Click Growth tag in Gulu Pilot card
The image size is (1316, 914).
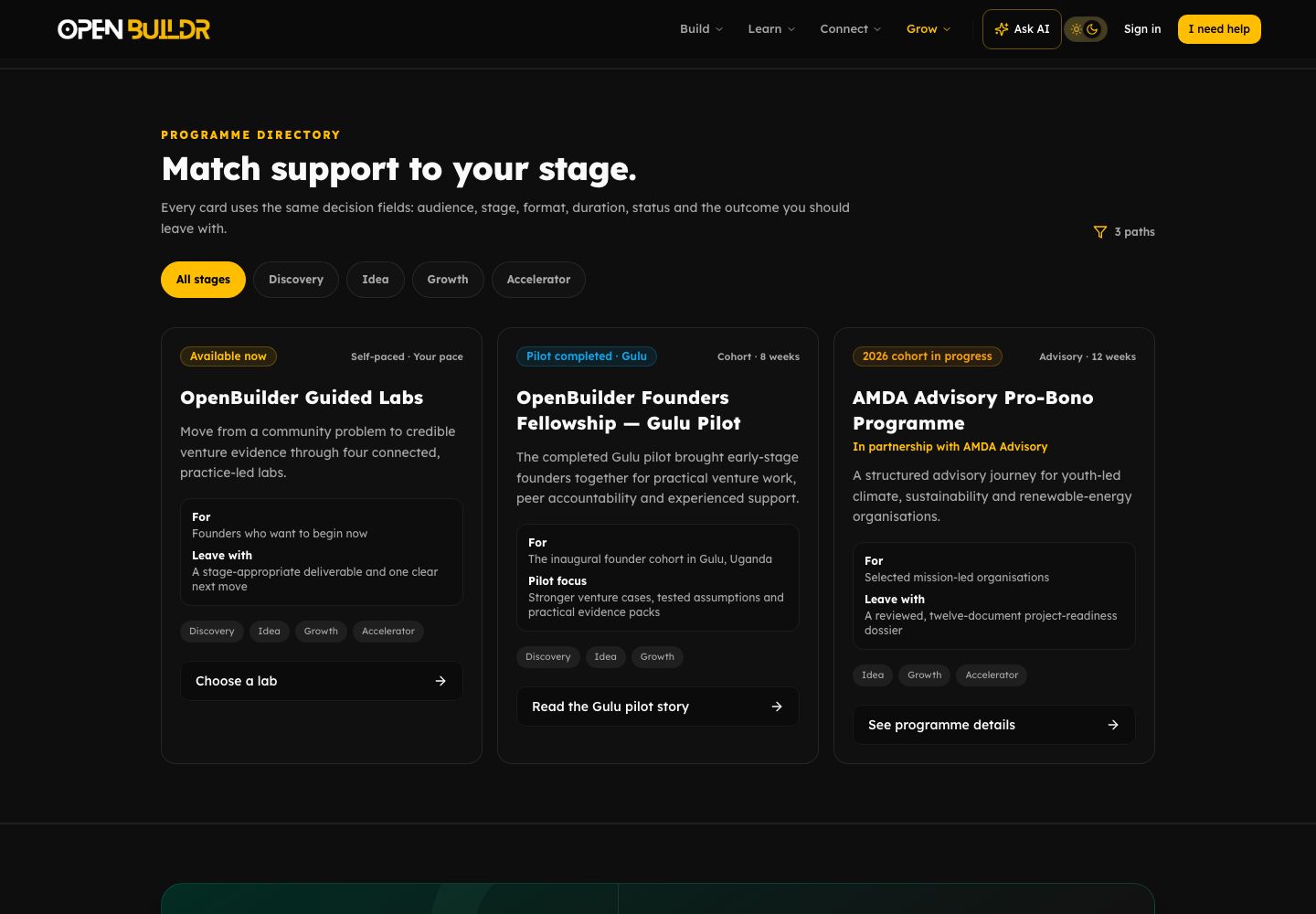(657, 657)
